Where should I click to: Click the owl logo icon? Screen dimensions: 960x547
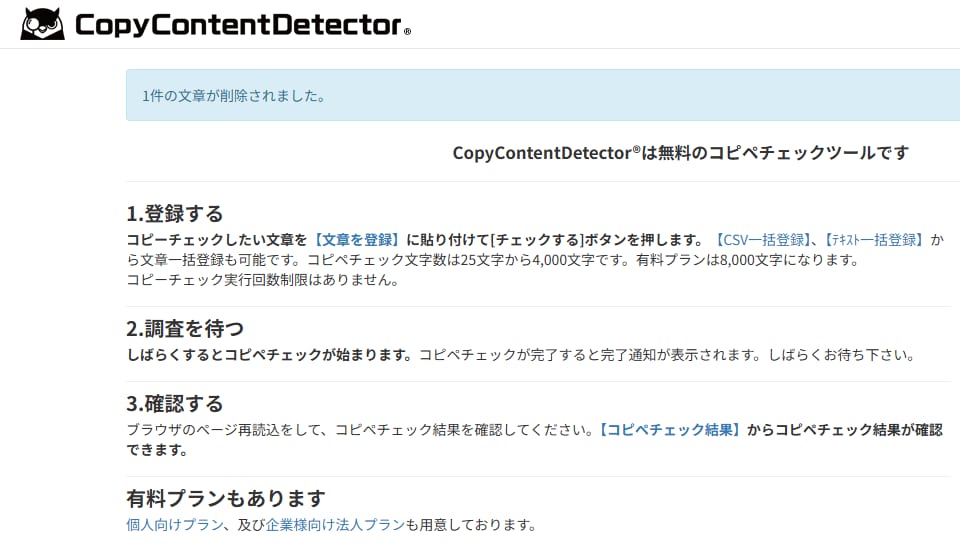pyautogui.click(x=42, y=24)
